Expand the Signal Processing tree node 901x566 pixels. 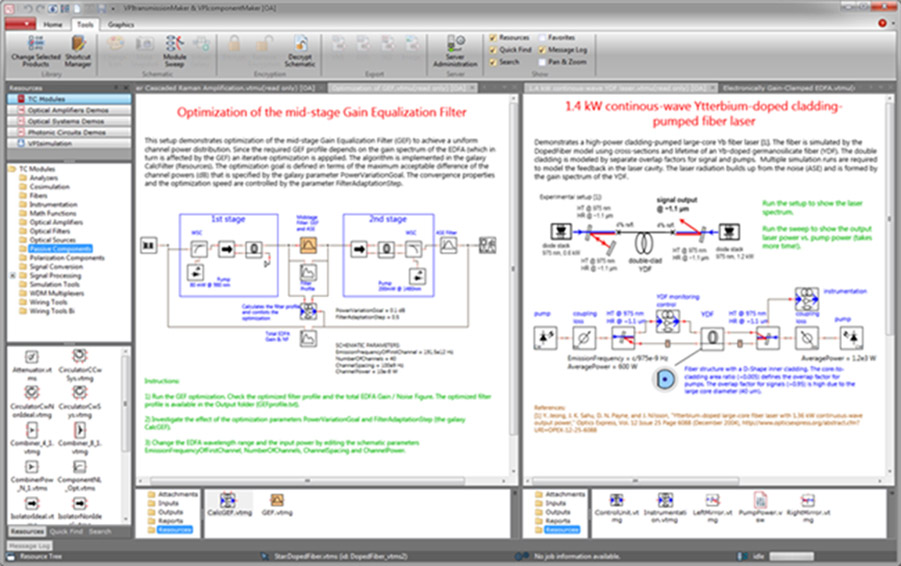click(x=14, y=275)
